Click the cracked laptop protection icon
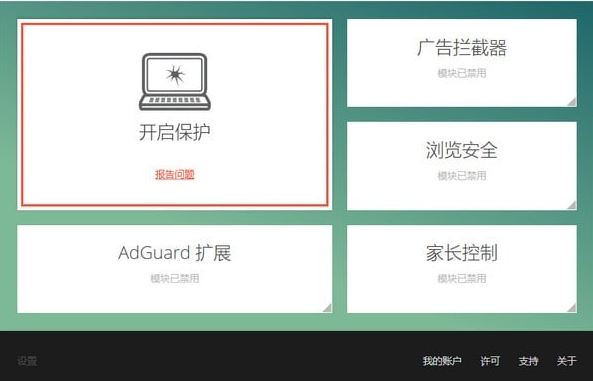 [175, 82]
